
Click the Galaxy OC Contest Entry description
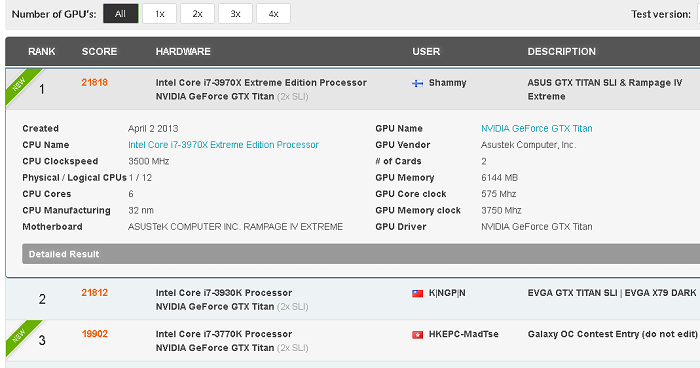(612, 334)
